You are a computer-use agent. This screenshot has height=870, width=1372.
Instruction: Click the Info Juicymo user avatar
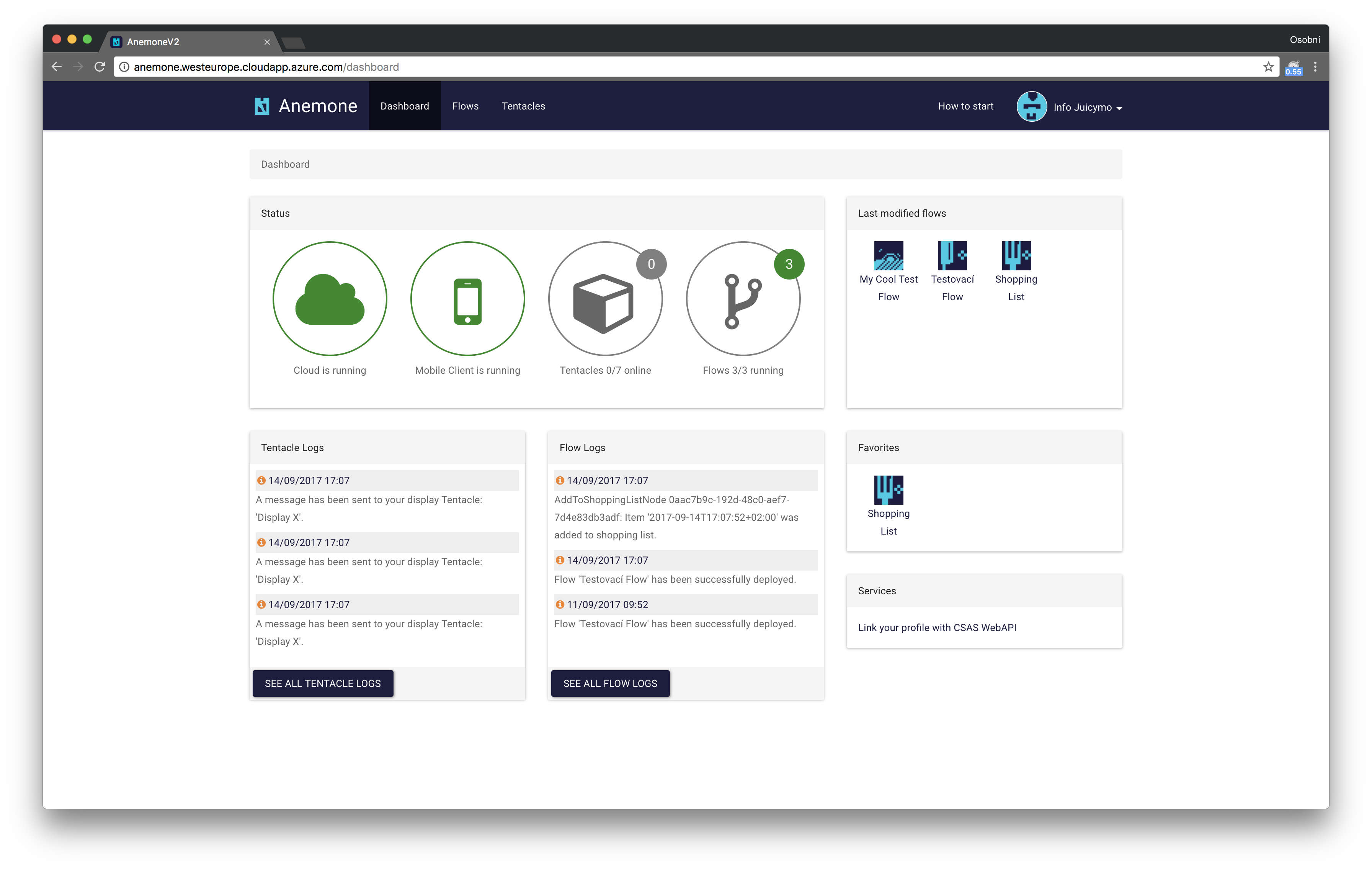pyautogui.click(x=1031, y=106)
